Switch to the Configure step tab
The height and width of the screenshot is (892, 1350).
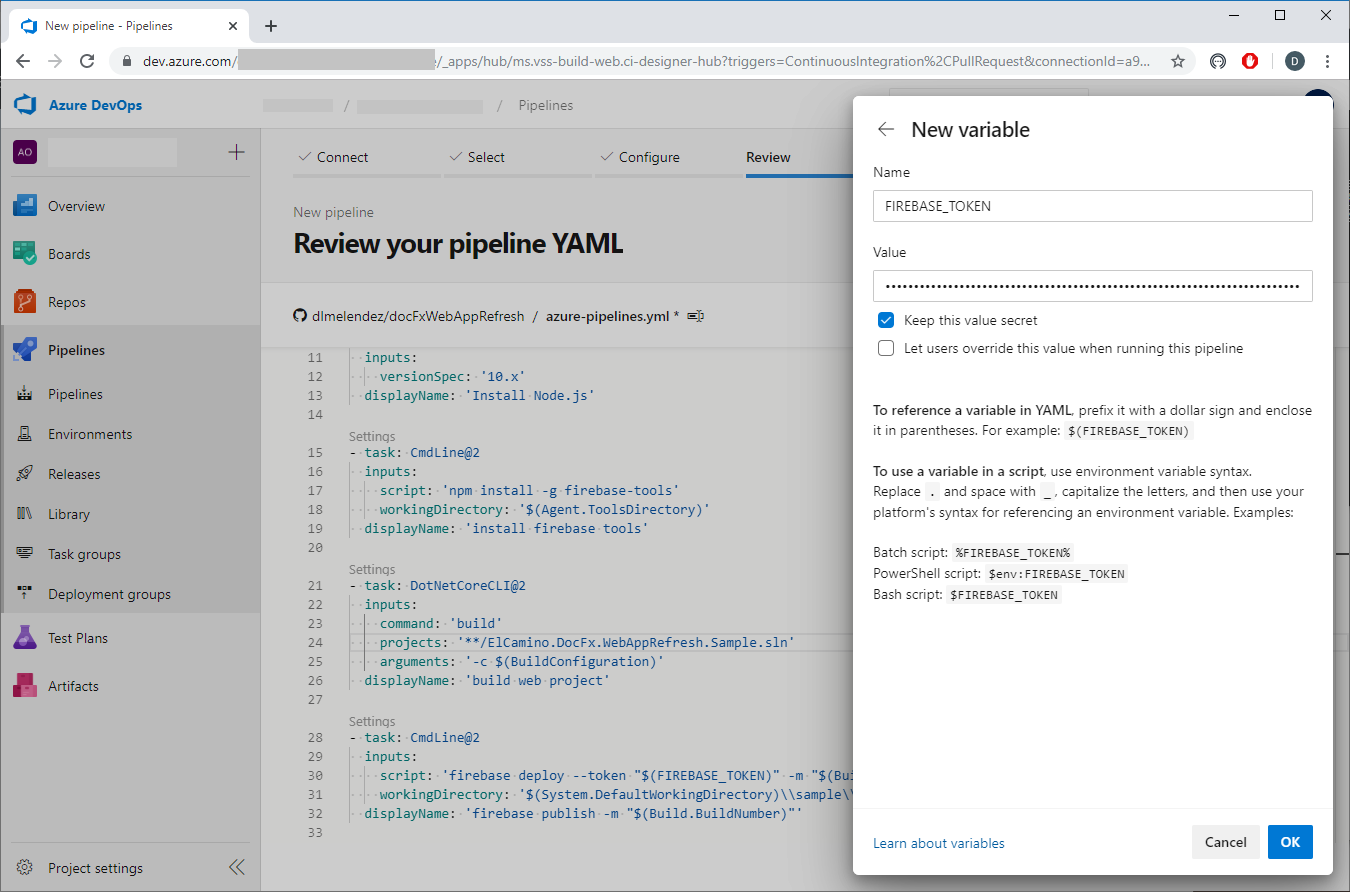coord(648,157)
